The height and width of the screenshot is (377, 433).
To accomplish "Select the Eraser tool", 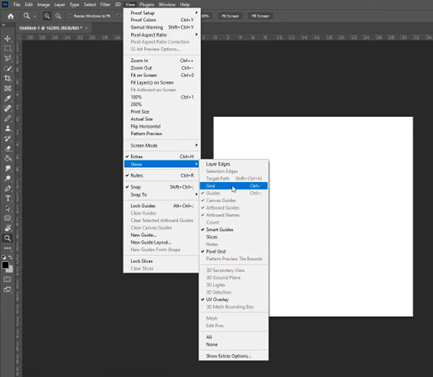I will [7, 149].
